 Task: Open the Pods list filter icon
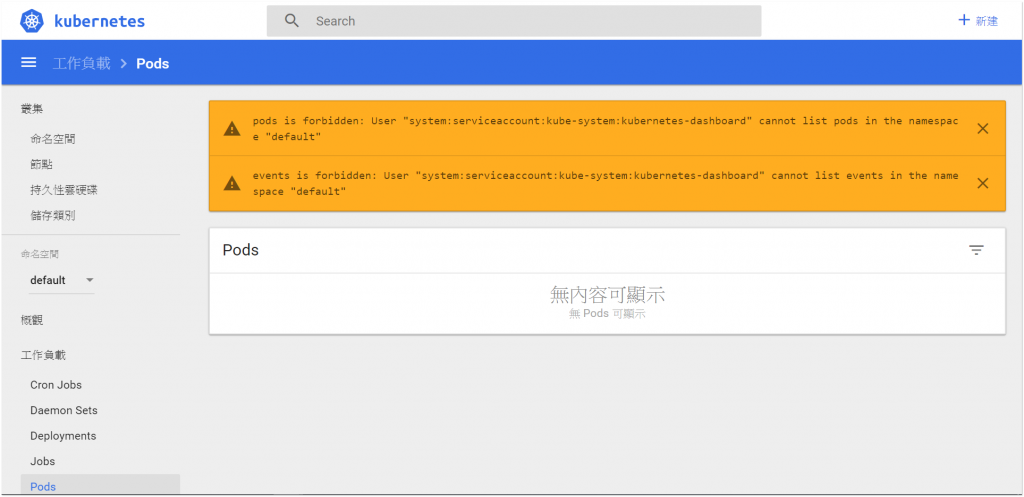(x=976, y=250)
